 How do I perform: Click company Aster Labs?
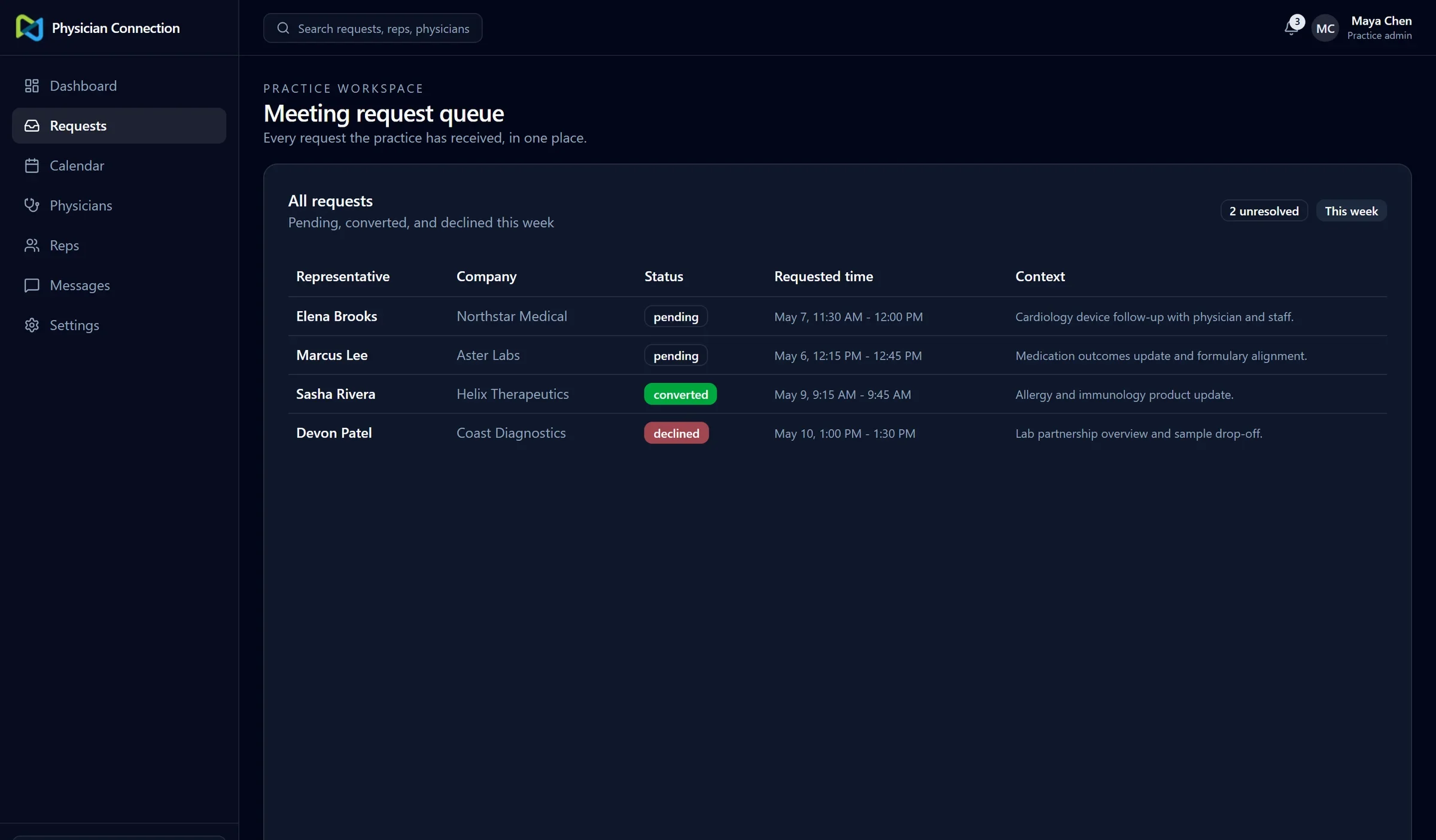[488, 355]
